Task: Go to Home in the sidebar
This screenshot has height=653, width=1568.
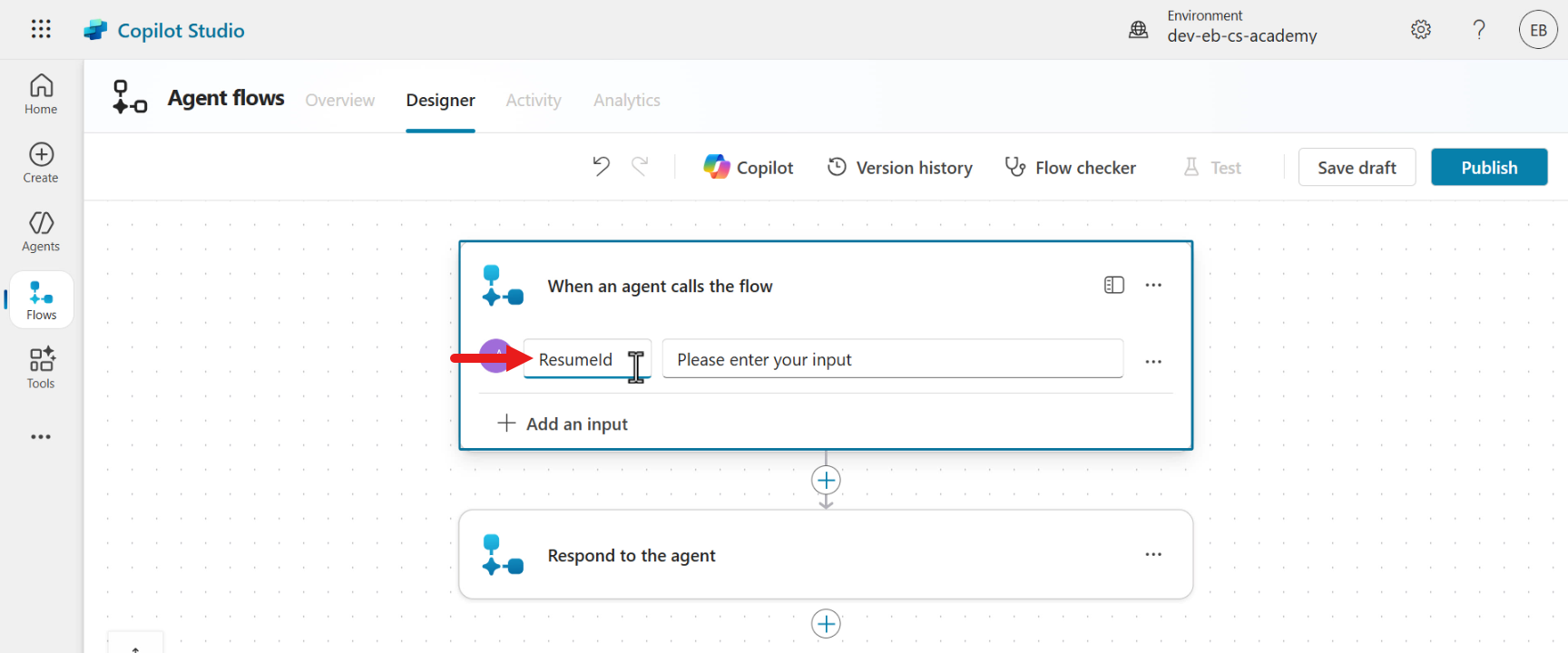Action: point(41,94)
